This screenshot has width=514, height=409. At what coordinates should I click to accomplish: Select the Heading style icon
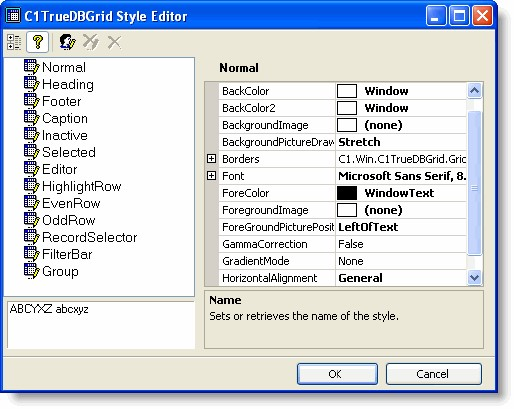click(x=31, y=84)
